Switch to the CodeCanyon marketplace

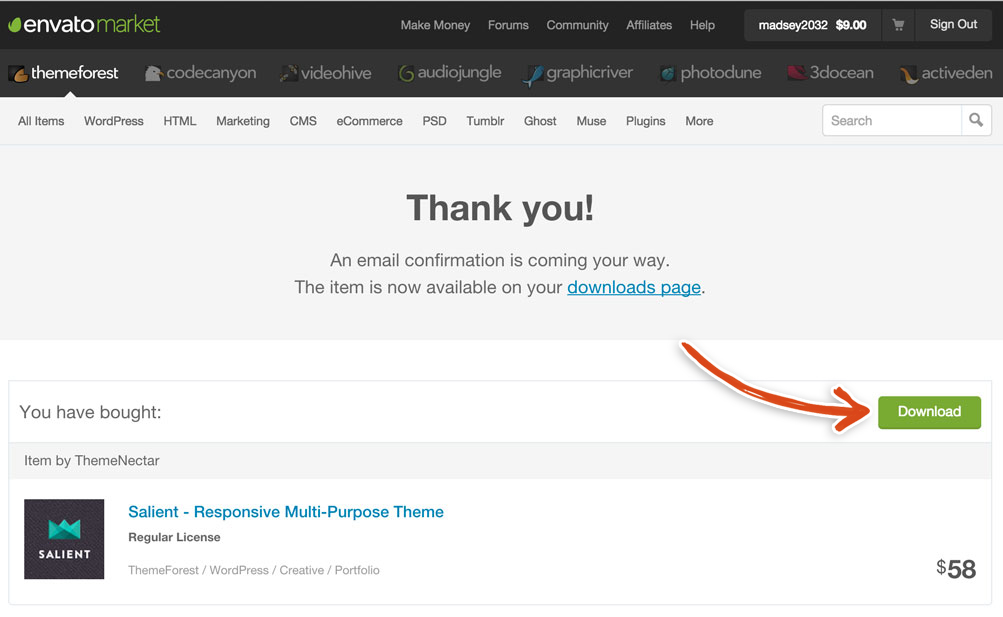tap(201, 73)
